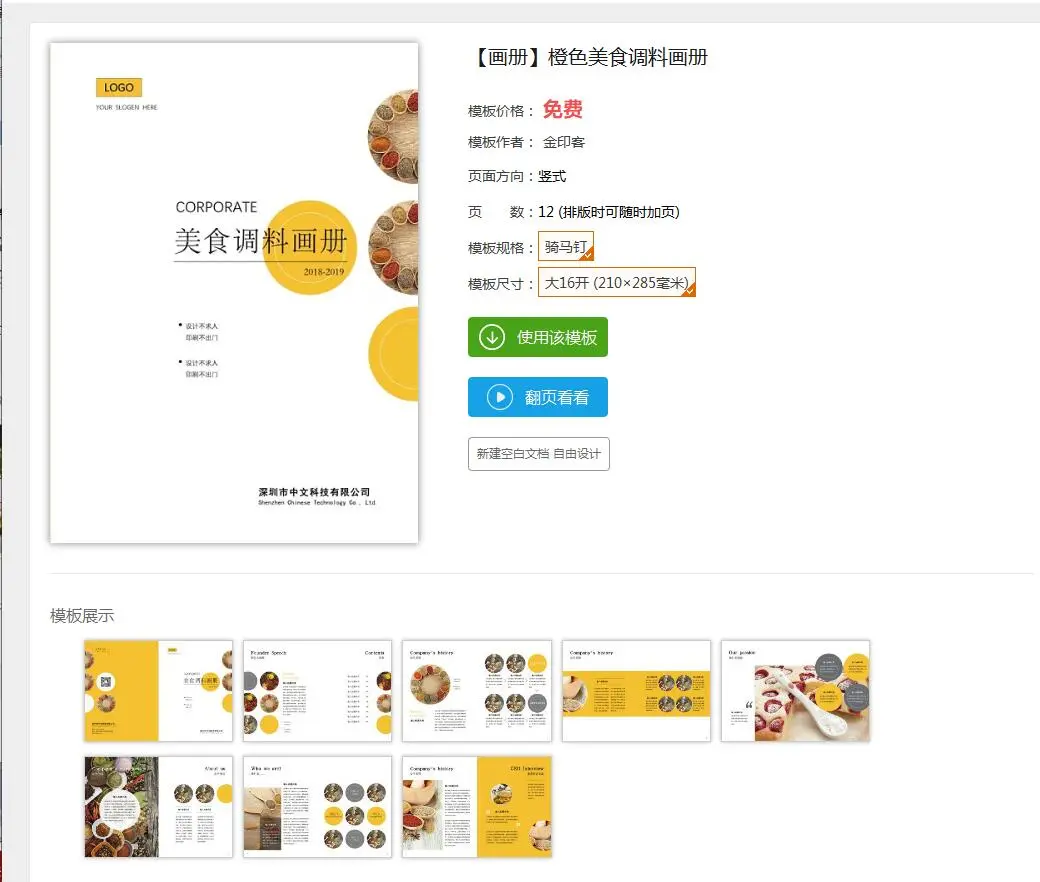This screenshot has width=1040, height=882.
Task: Select the 大16开 (210×285毫米) size option
Action: (617, 282)
